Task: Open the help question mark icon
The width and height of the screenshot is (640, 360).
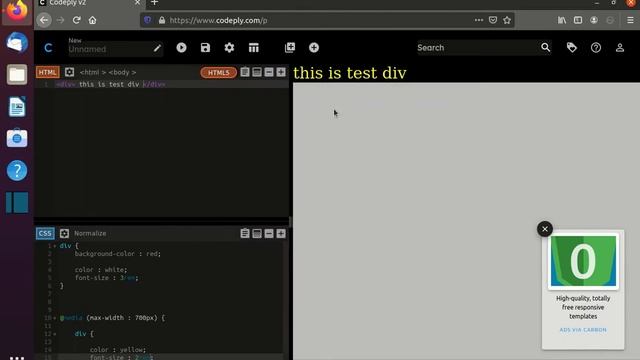Action: pyautogui.click(x=596, y=48)
